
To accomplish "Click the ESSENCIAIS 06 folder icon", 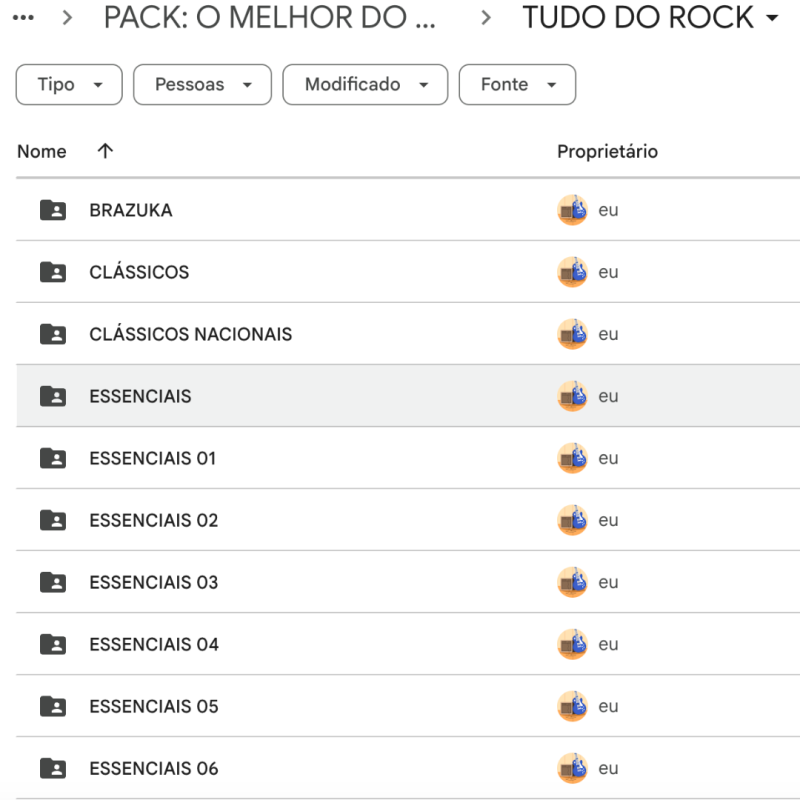I will (53, 768).
